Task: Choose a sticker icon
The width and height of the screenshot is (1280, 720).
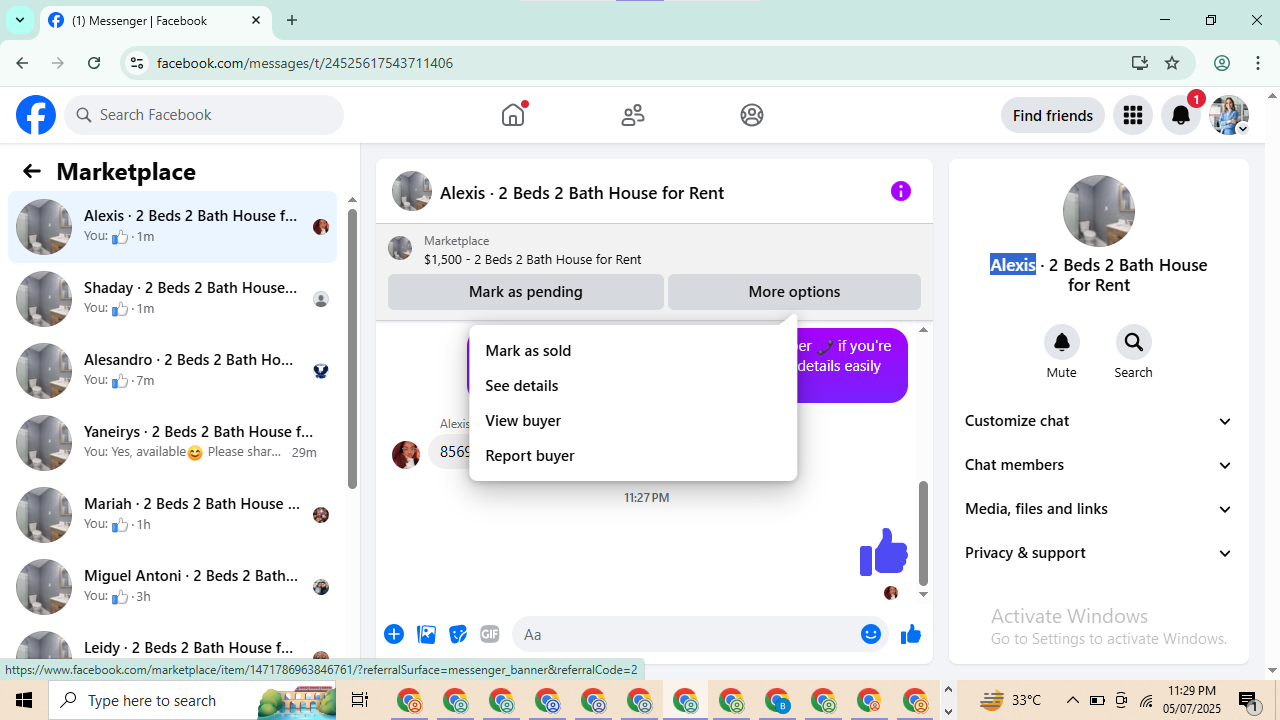Action: 458,634
